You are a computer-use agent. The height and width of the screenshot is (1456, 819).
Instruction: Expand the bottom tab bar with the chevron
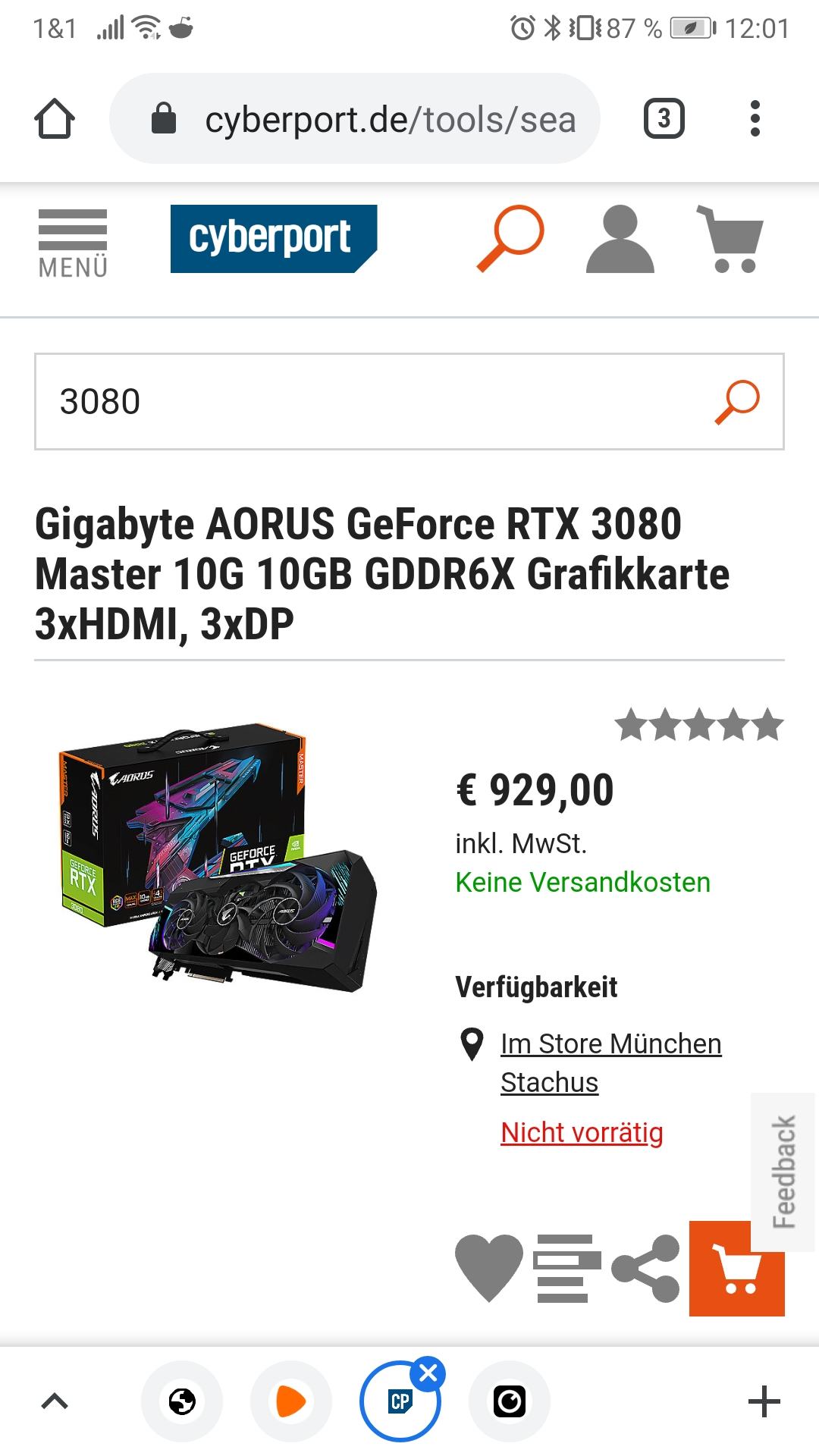[x=55, y=1401]
